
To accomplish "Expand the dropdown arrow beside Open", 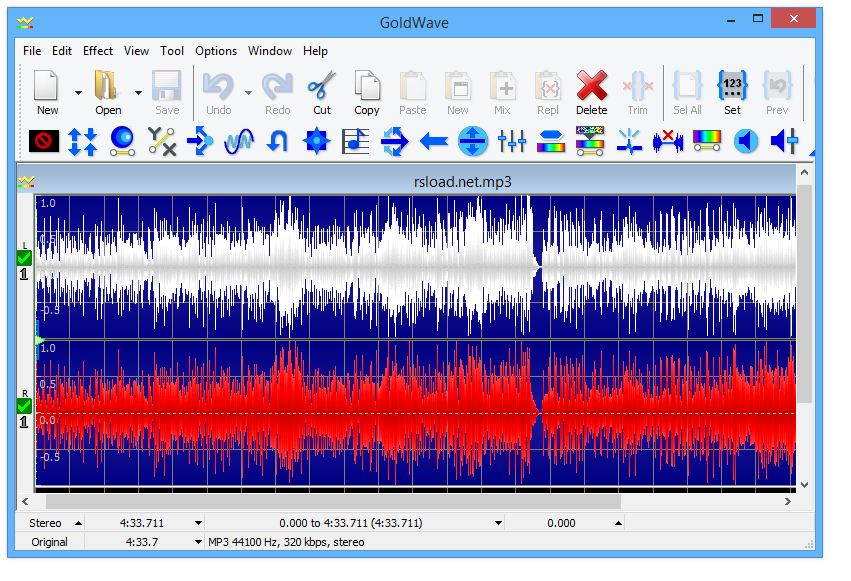I will click(x=138, y=92).
